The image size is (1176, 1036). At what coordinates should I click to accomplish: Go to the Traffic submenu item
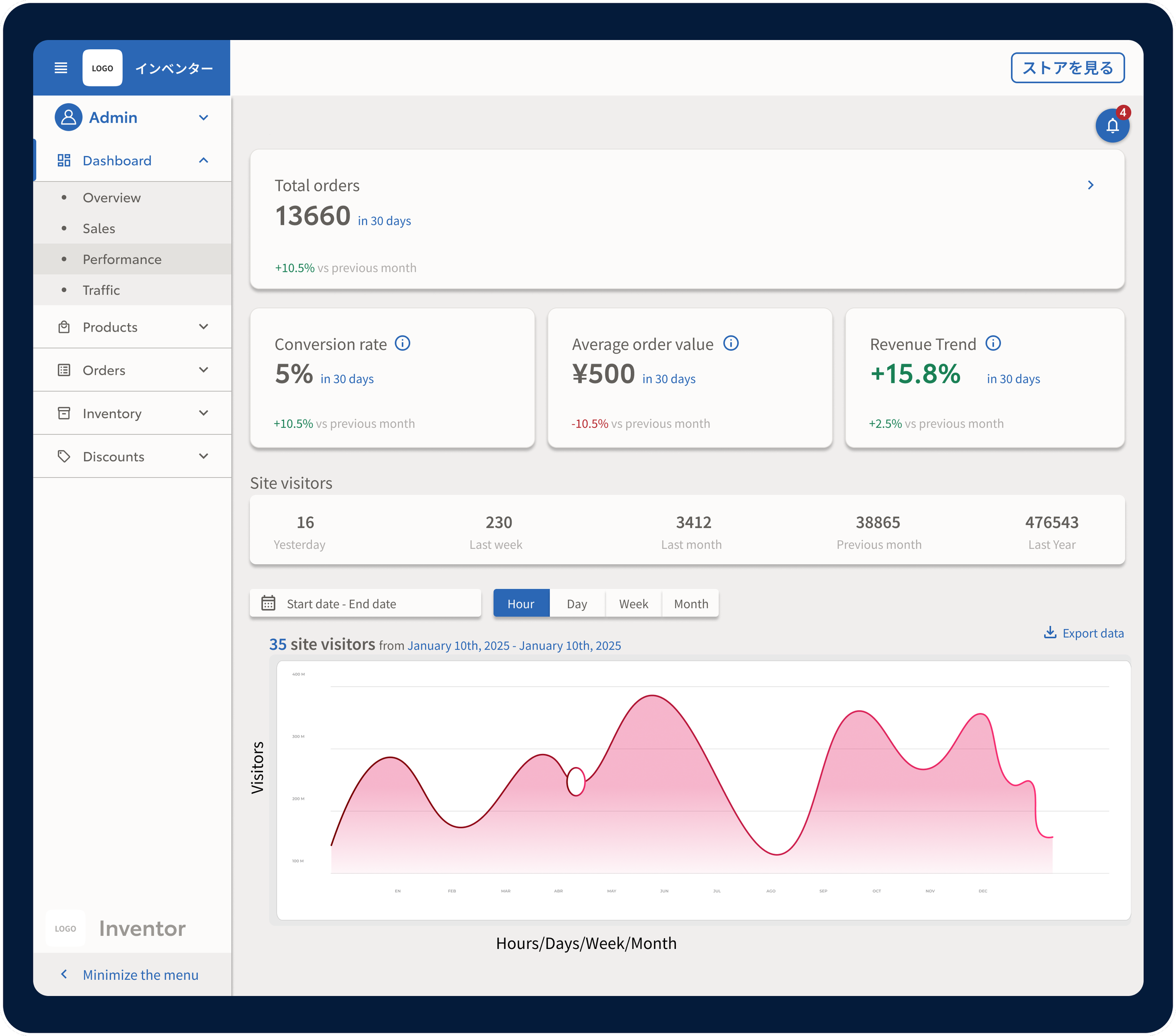tap(101, 290)
